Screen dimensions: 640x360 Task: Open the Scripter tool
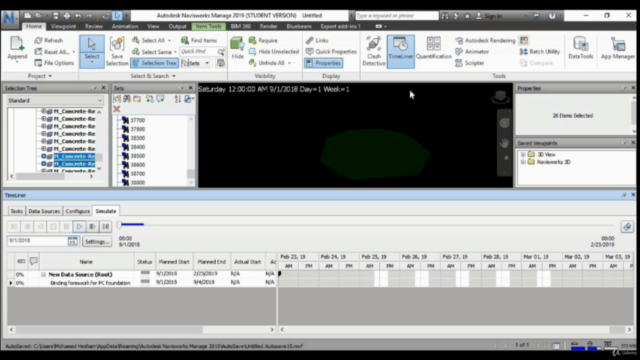tap(470, 63)
